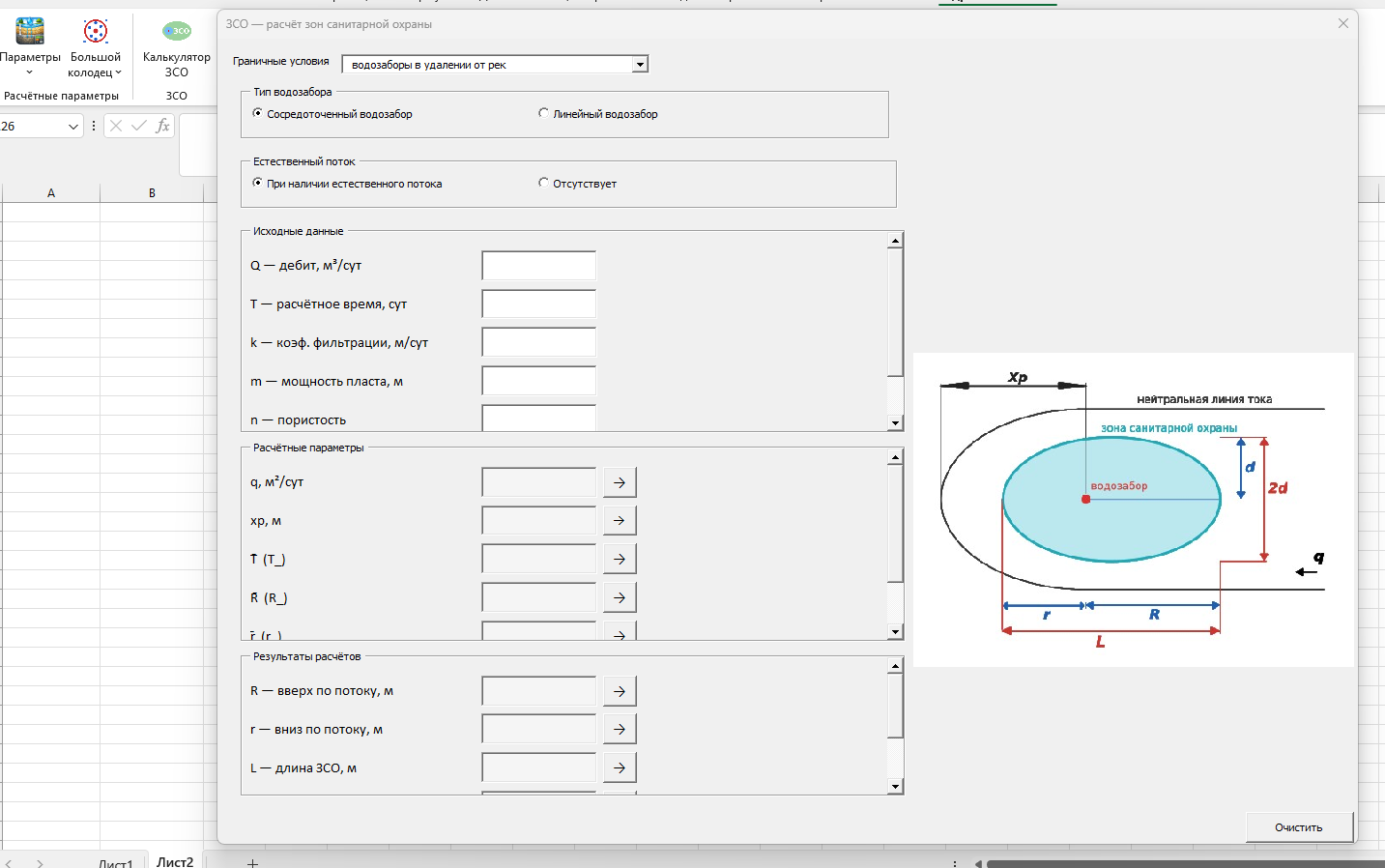Click the formula bar cancel X icon
The image size is (1385, 868).
click(x=116, y=126)
